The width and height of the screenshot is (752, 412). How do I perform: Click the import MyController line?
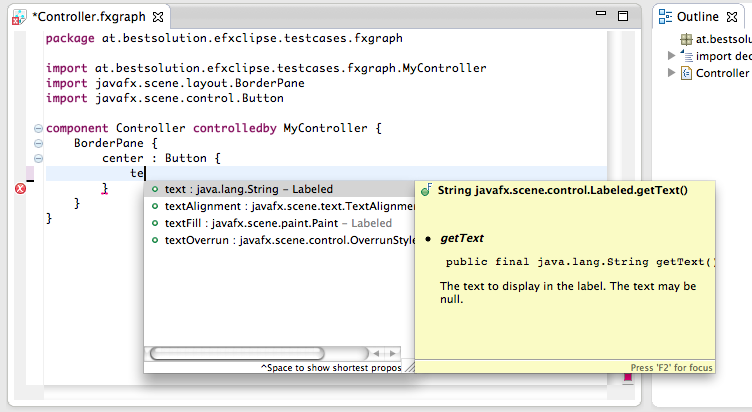pyautogui.click(x=266, y=68)
